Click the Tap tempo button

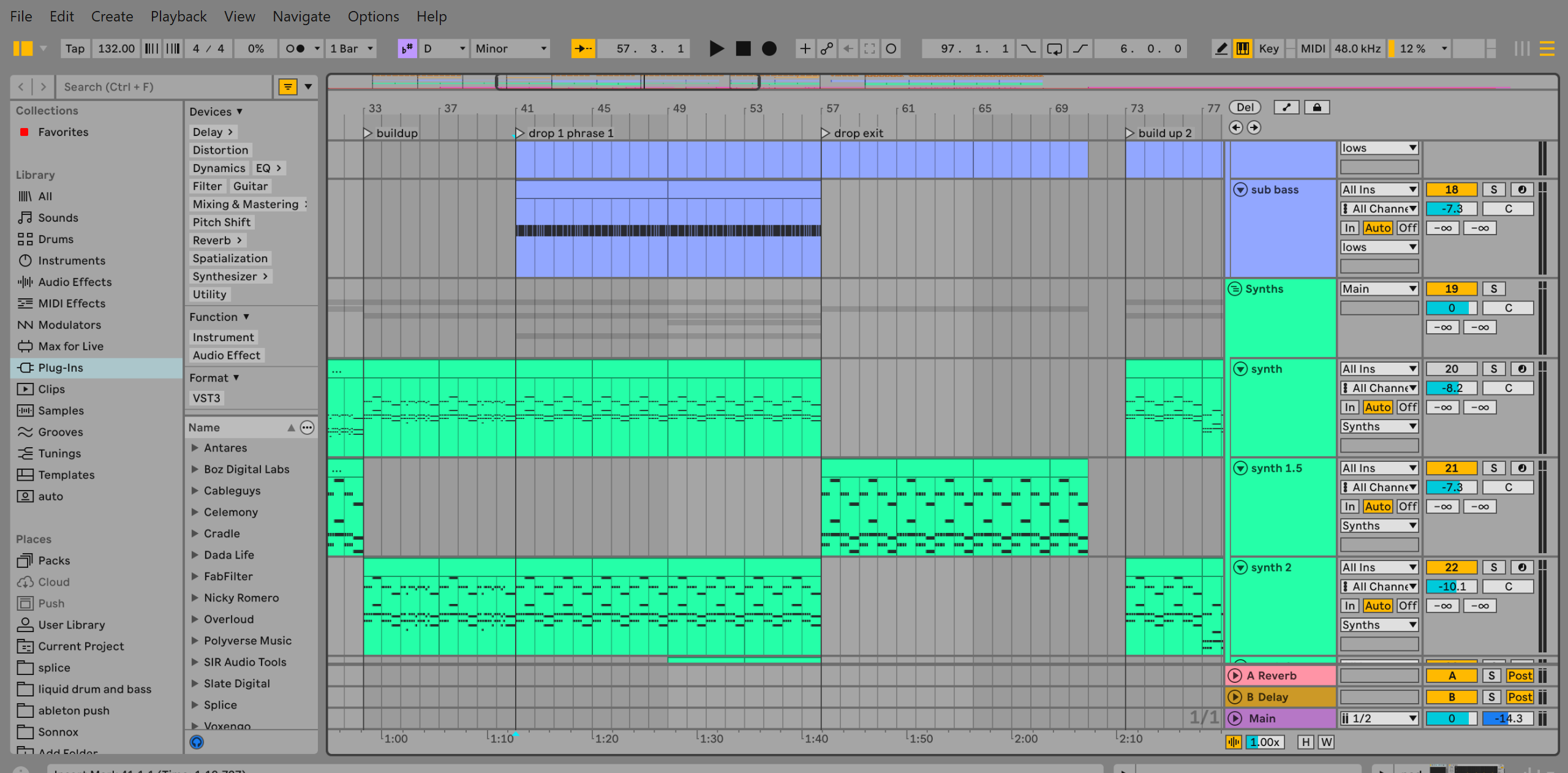(x=75, y=48)
